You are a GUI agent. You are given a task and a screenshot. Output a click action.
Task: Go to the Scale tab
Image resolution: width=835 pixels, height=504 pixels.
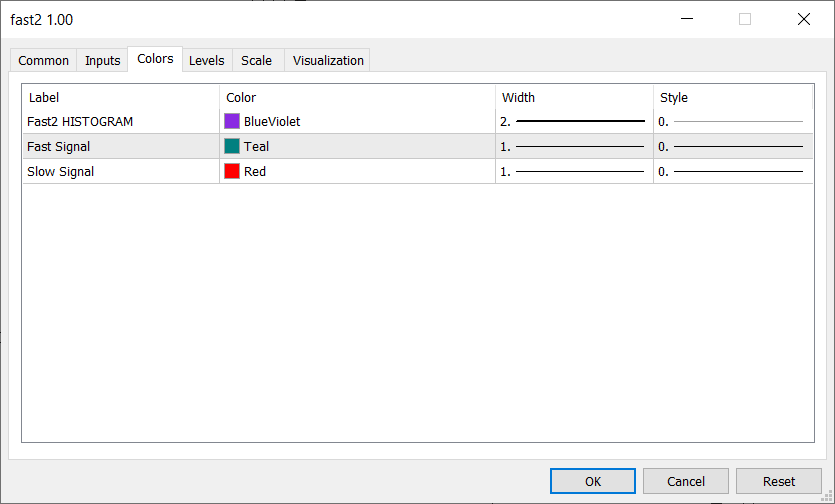[256, 61]
